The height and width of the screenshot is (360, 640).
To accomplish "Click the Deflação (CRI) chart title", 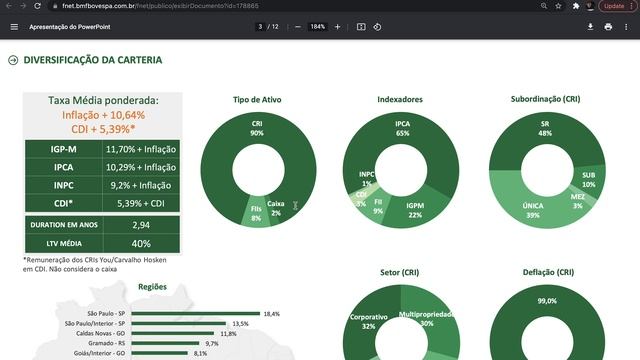I will tap(549, 272).
